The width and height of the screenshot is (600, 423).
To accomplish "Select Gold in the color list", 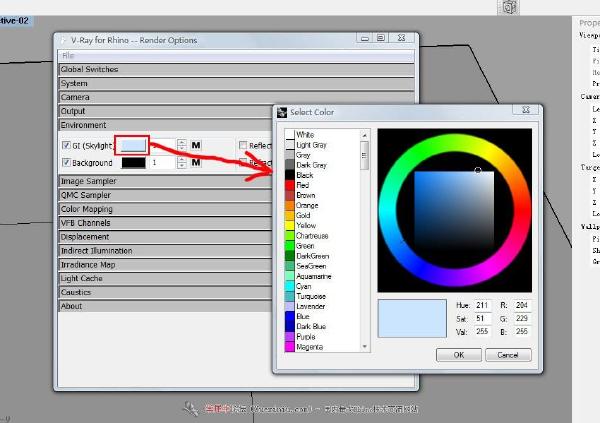I will pos(303,216).
